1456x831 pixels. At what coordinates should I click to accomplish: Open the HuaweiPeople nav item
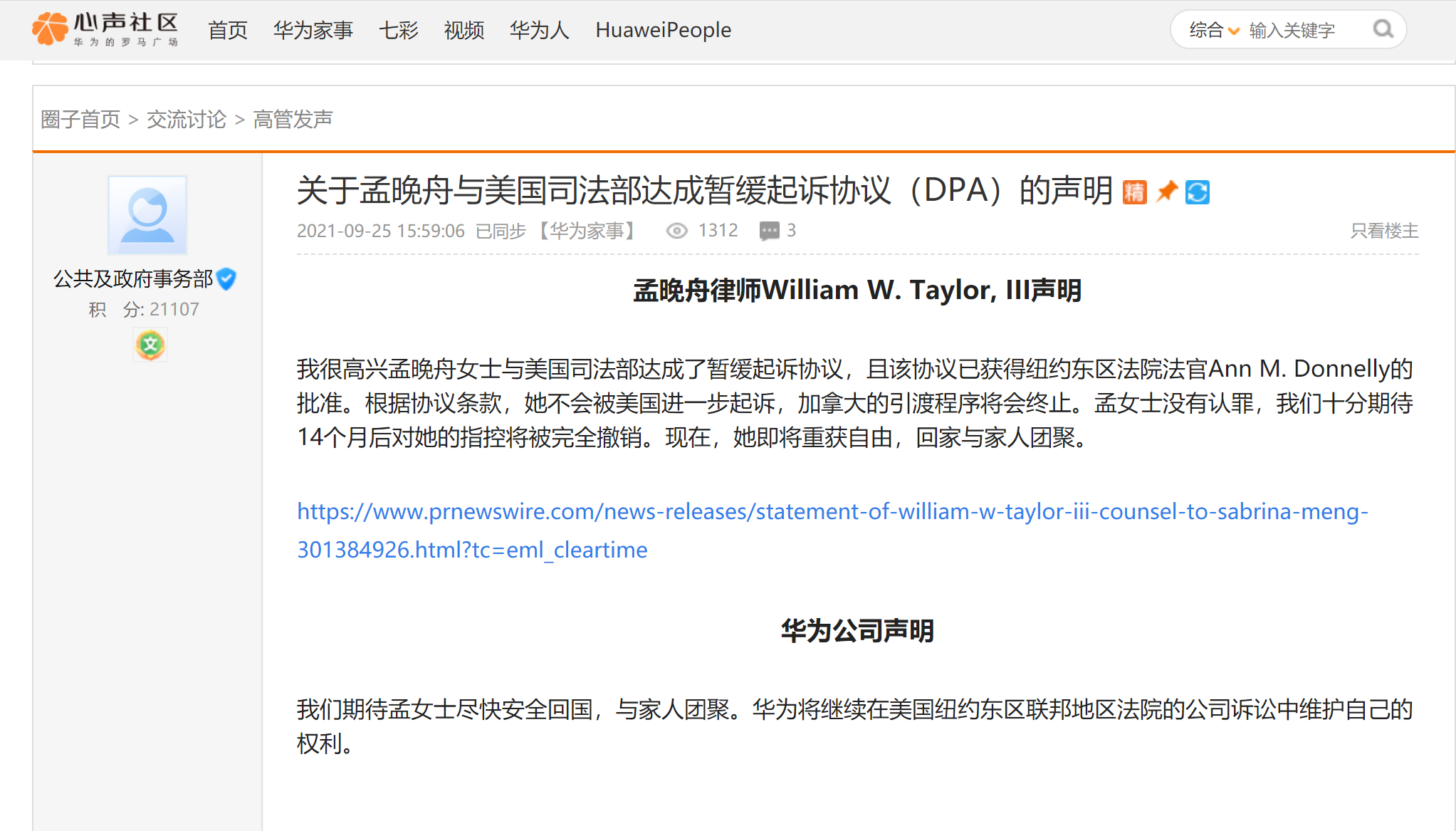point(663,30)
